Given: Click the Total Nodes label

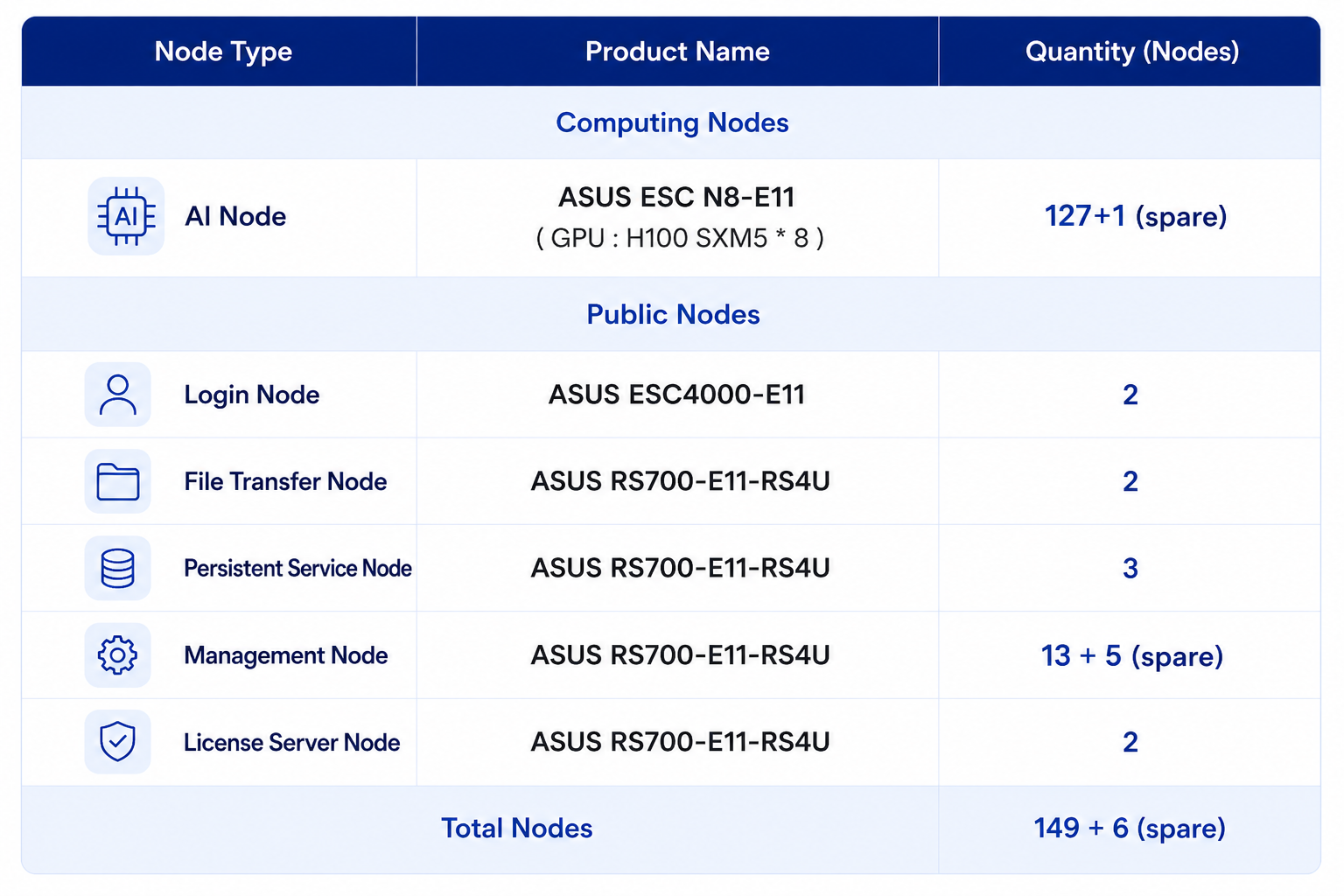Looking at the screenshot, I should pyautogui.click(x=516, y=828).
